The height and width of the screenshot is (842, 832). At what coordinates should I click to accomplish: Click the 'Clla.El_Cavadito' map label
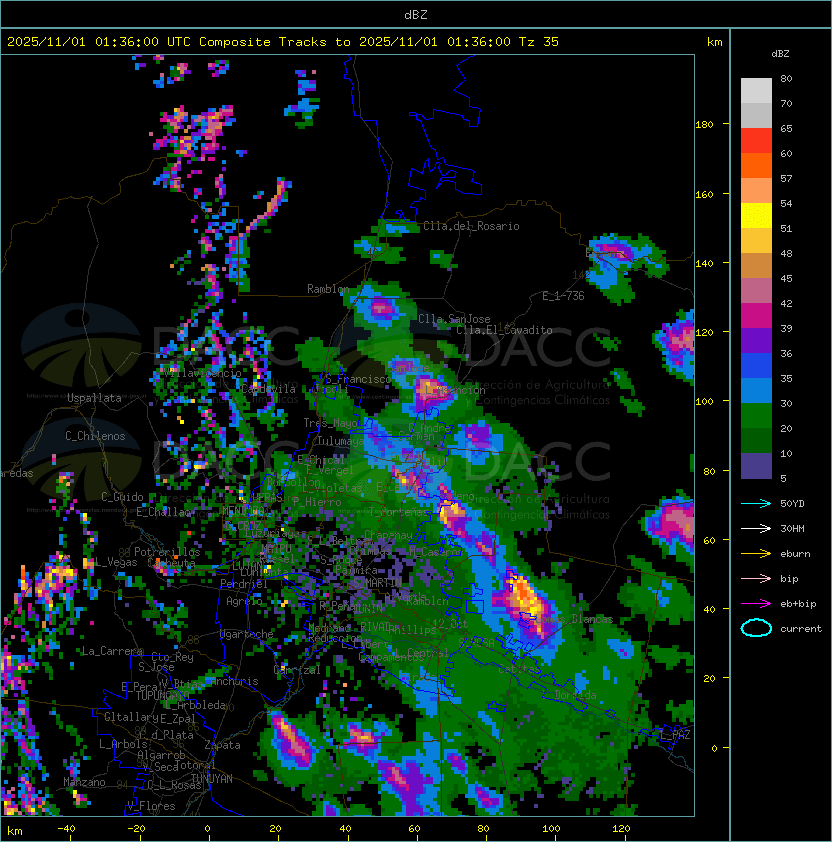(x=504, y=330)
